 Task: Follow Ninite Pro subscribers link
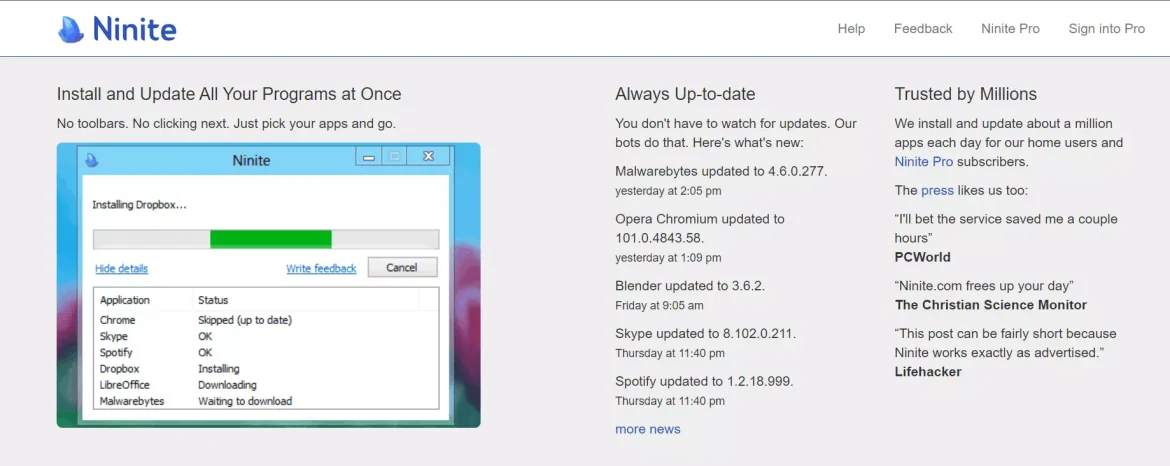click(924, 161)
